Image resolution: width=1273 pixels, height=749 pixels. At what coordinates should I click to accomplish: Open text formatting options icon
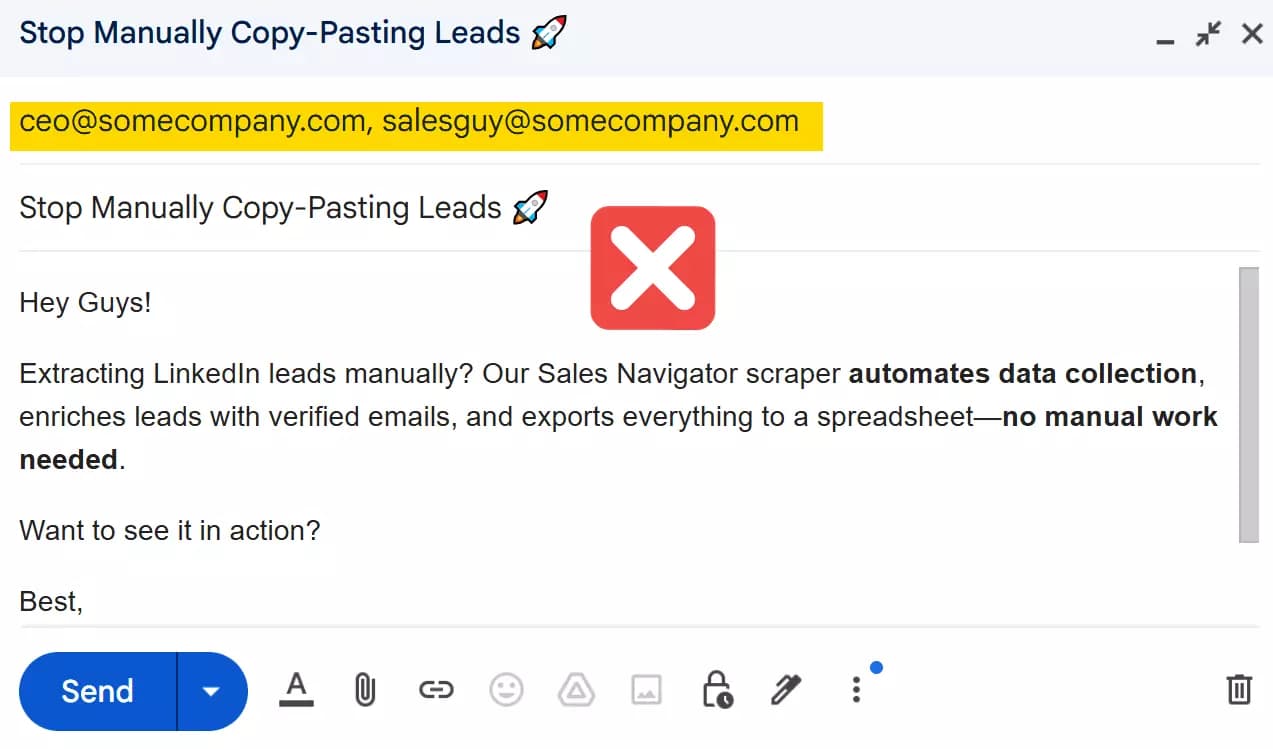296,690
